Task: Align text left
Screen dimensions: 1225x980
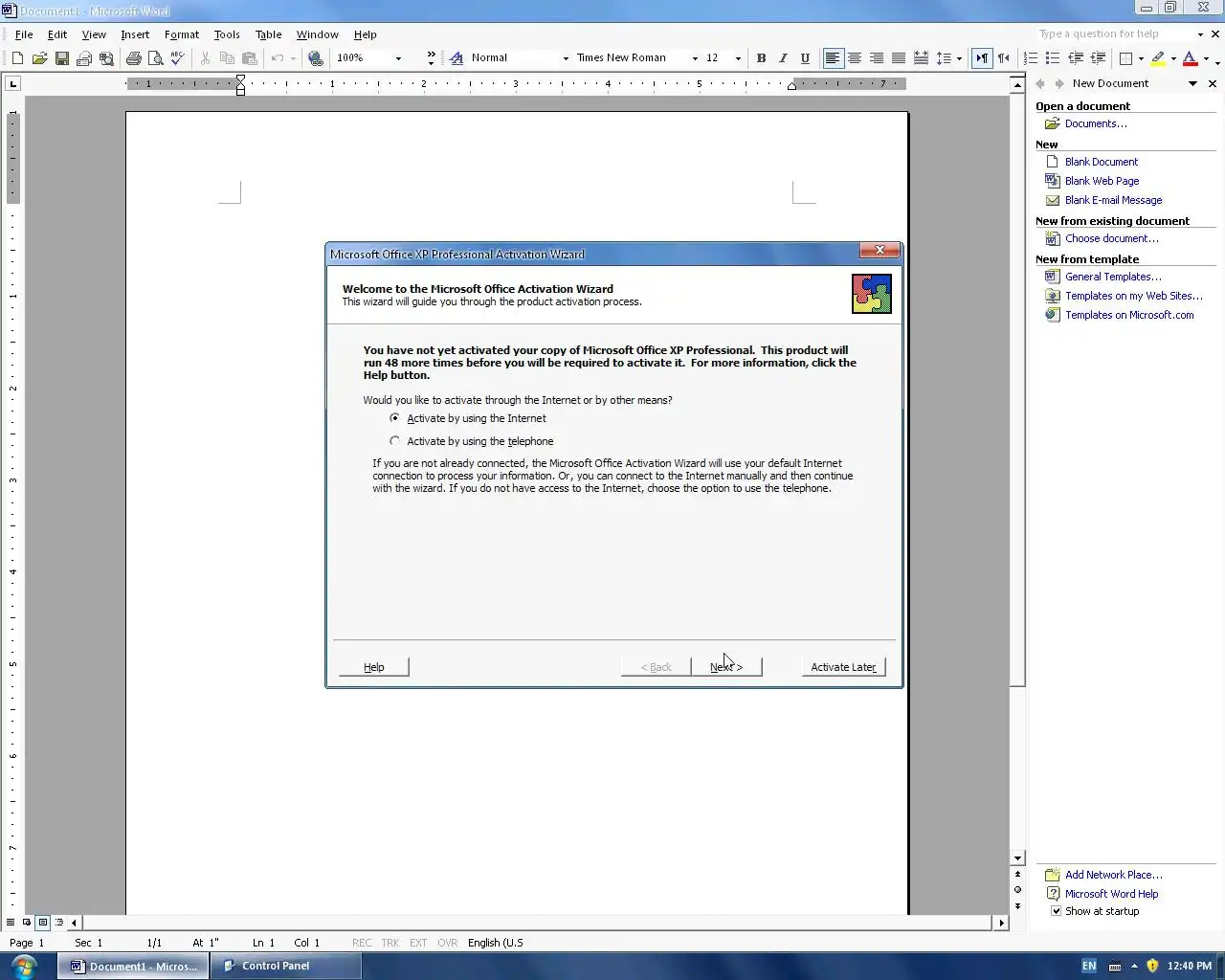Action: [833, 58]
